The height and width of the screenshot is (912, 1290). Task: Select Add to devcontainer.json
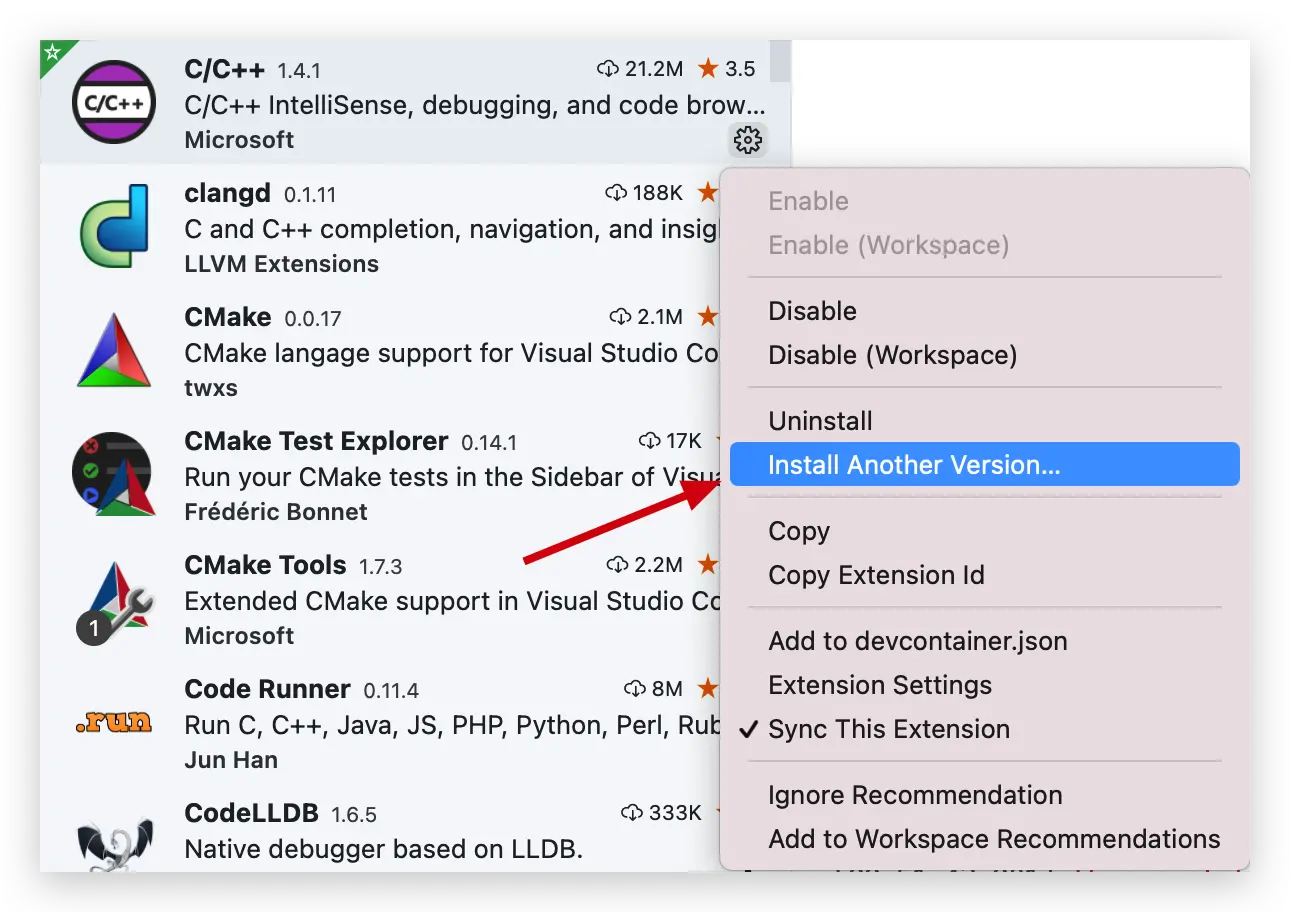point(917,641)
